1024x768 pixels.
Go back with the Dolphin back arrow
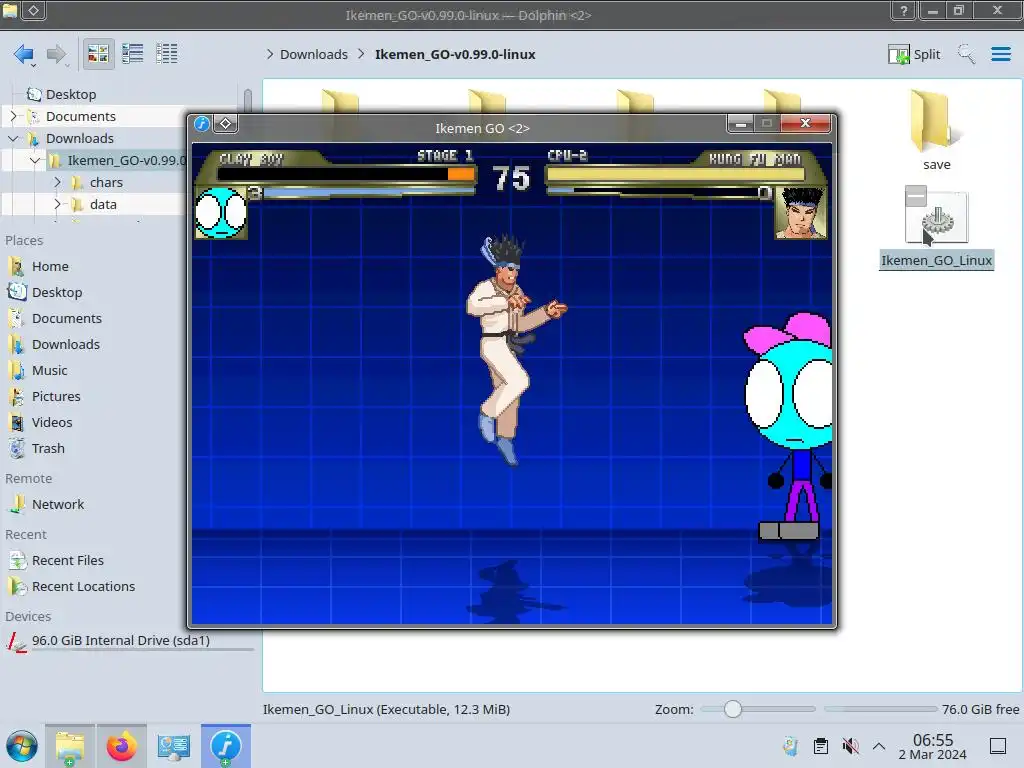pyautogui.click(x=24, y=54)
